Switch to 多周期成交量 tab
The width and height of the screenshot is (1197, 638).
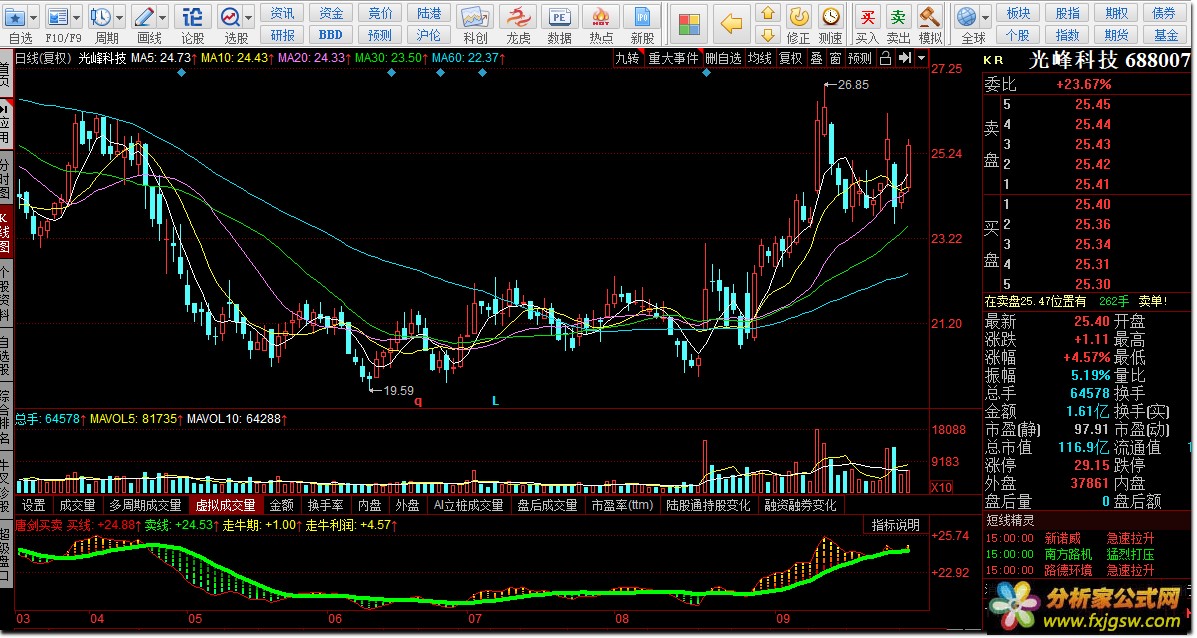[x=145, y=505]
